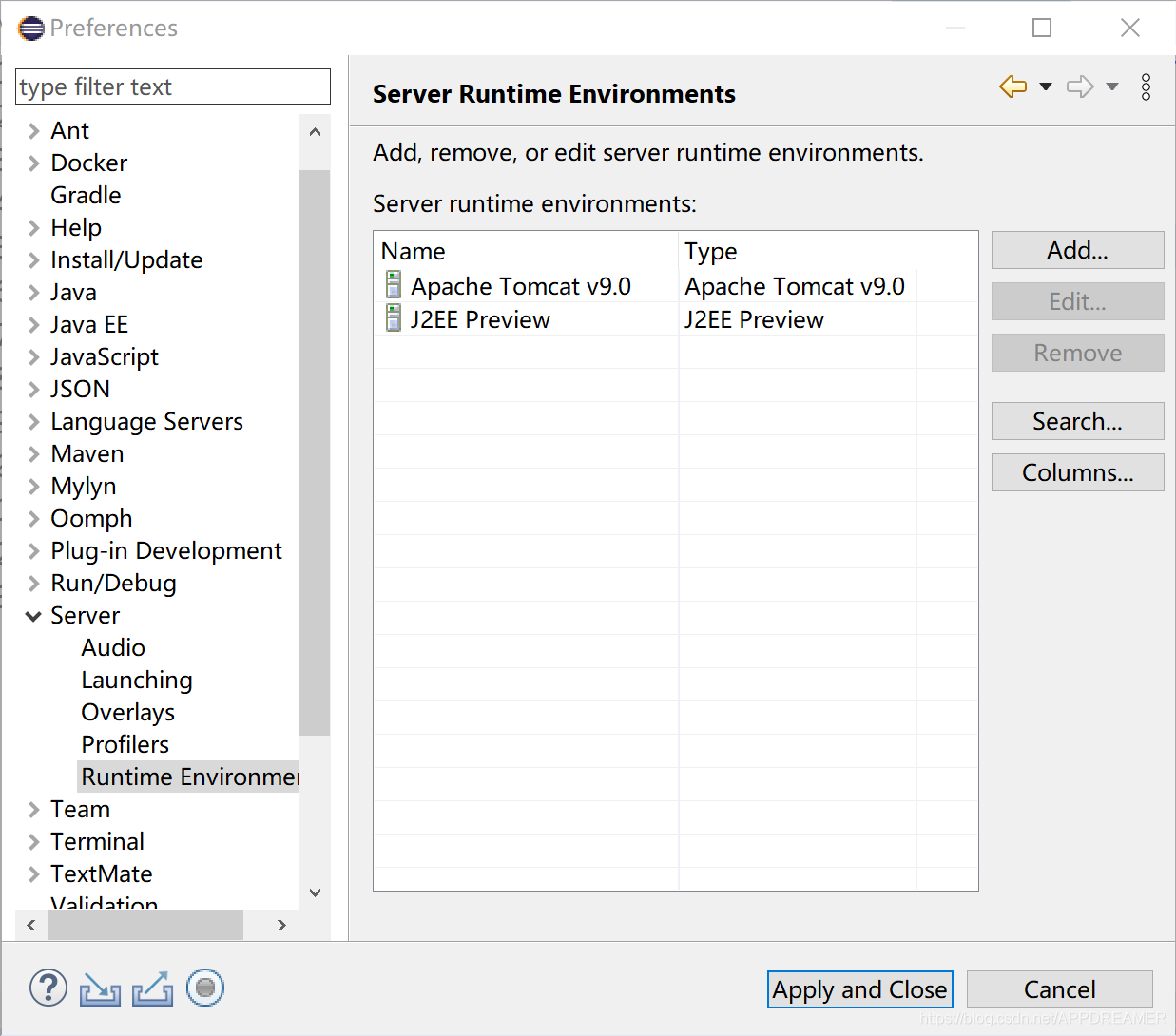Click the horizontal scroll left arrow
The height and width of the screenshot is (1036, 1176).
coord(31,925)
